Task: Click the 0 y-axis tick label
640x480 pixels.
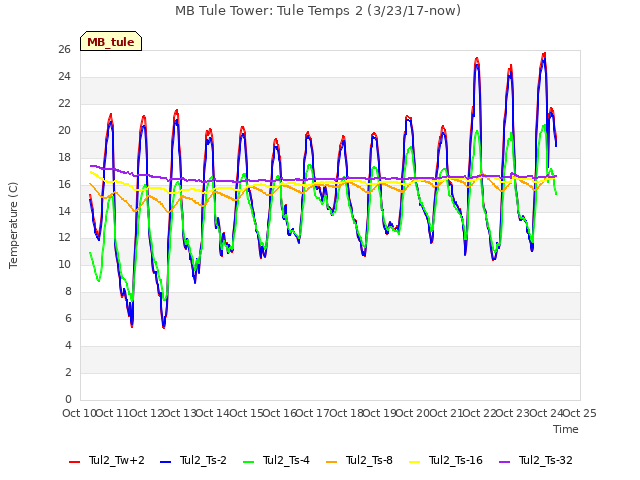Action: [x=68, y=399]
